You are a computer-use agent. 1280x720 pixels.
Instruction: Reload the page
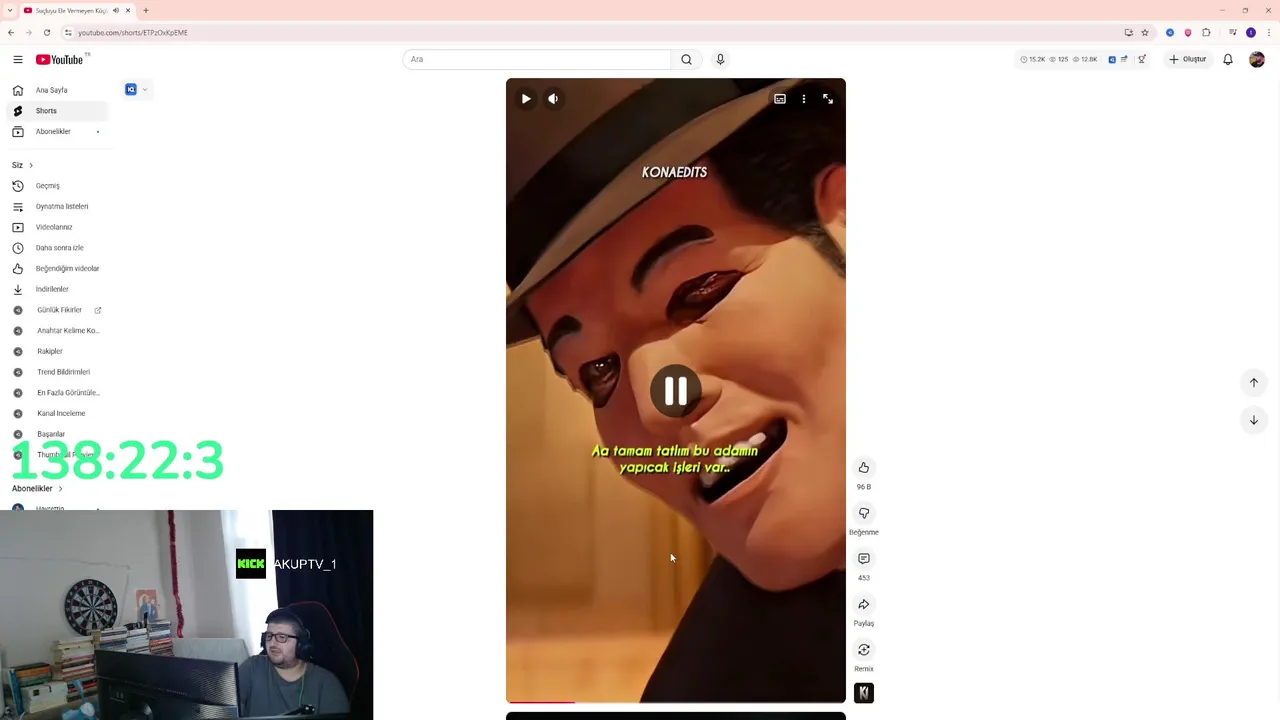(x=47, y=32)
